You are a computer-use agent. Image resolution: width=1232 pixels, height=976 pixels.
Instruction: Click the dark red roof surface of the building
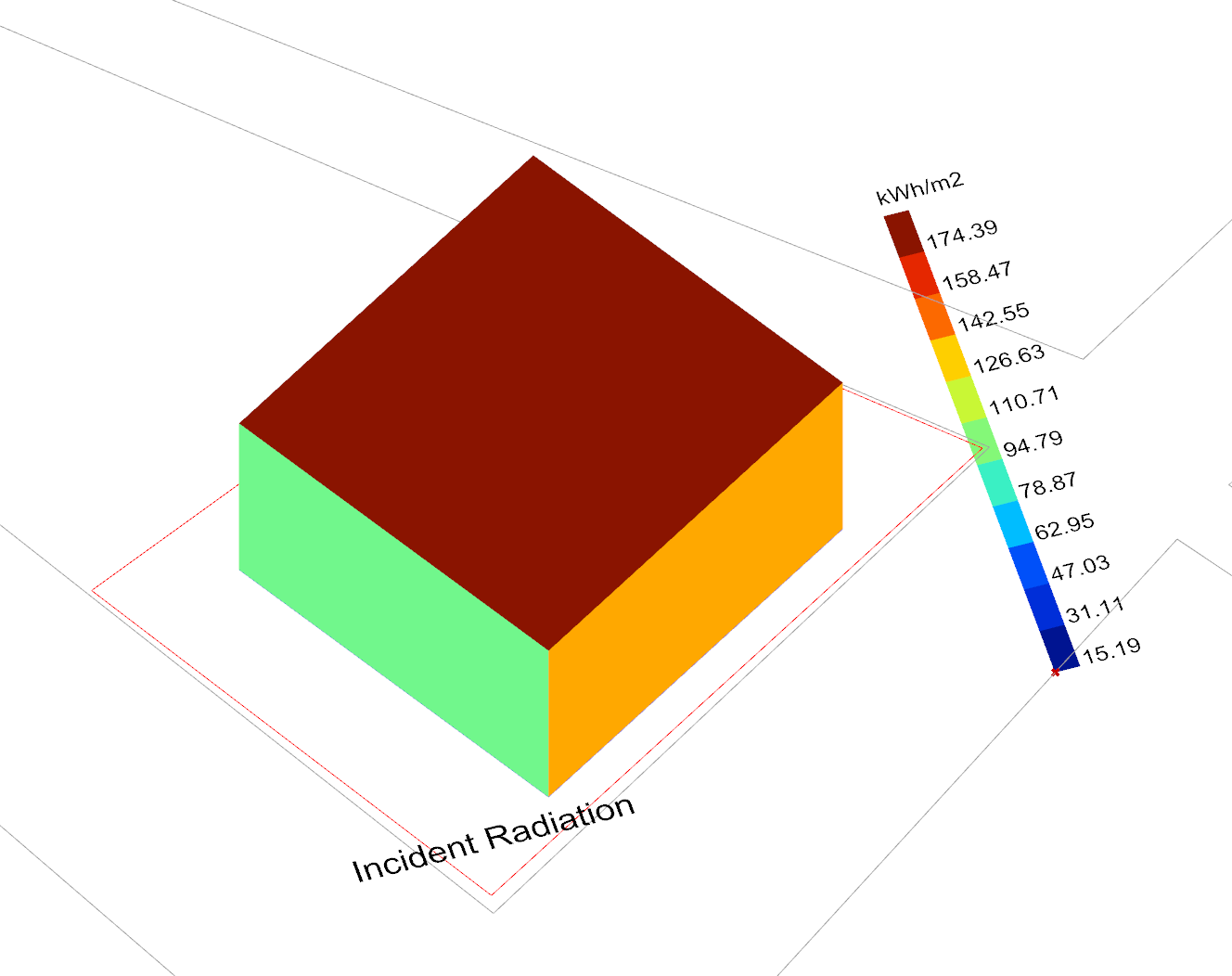pyautogui.click(x=541, y=404)
